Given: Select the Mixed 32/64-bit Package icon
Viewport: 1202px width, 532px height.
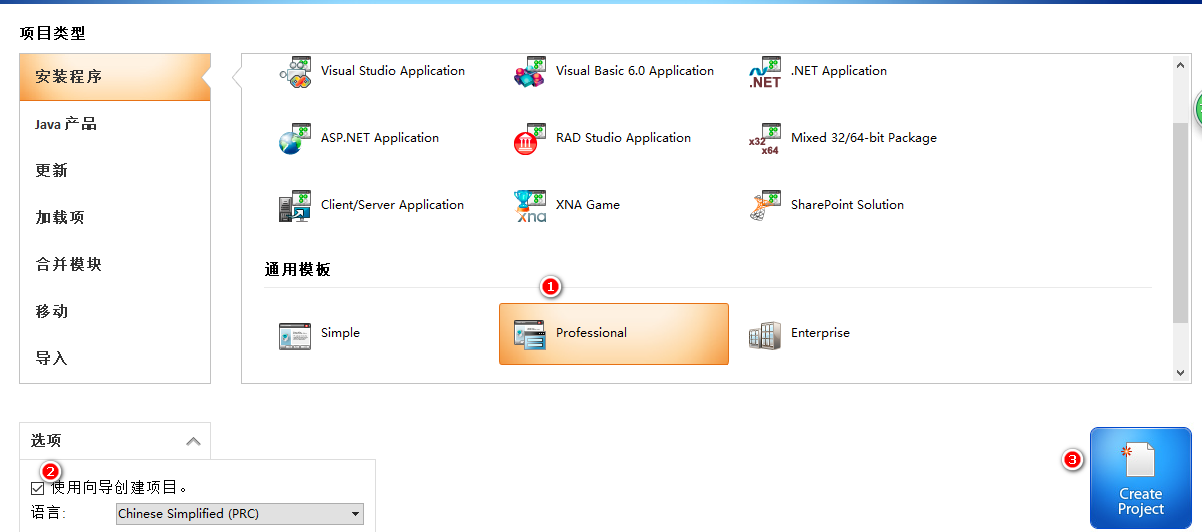Looking at the screenshot, I should point(765,139).
